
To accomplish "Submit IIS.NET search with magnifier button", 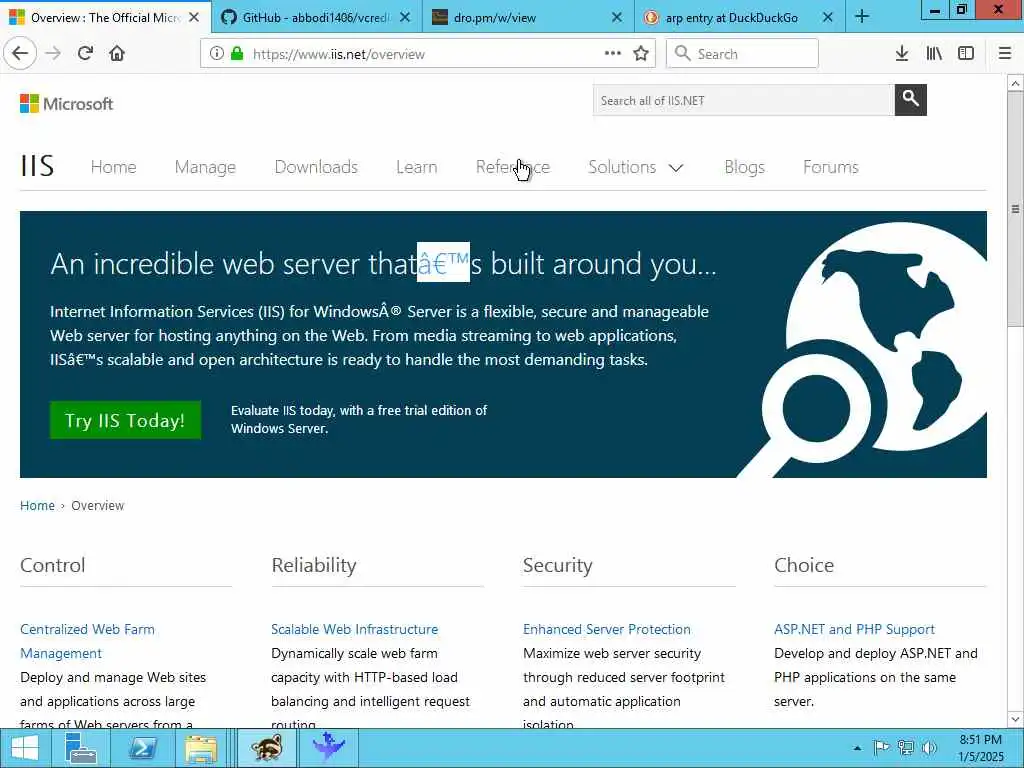I will click(910, 100).
